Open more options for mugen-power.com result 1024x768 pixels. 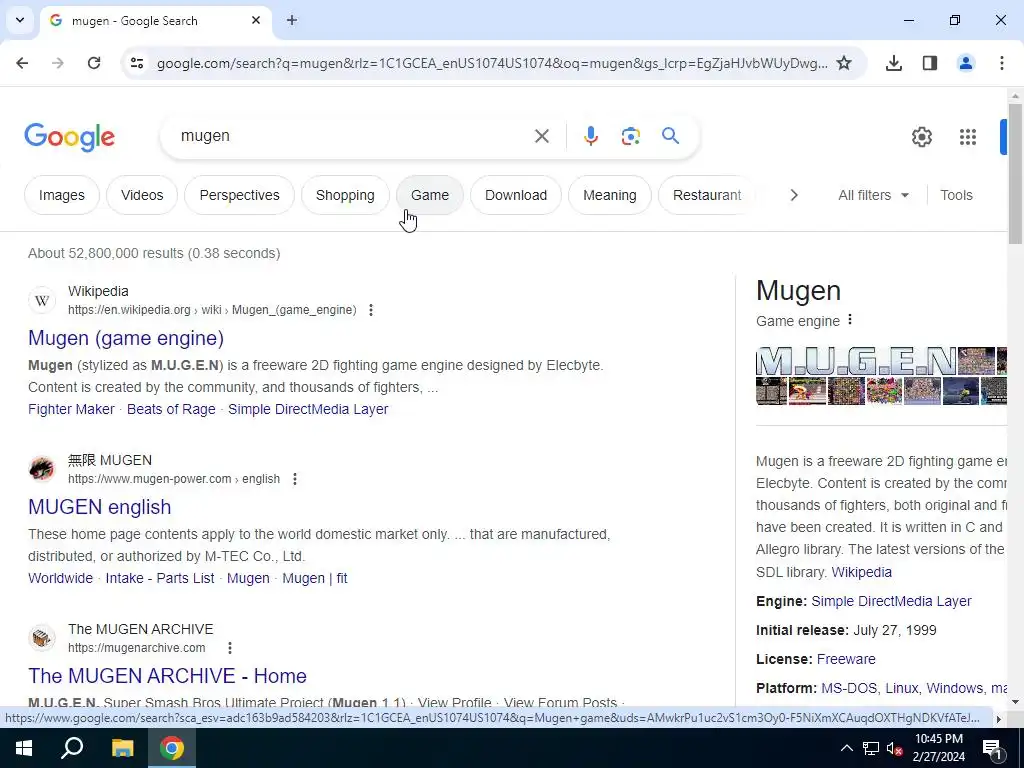[x=295, y=479]
